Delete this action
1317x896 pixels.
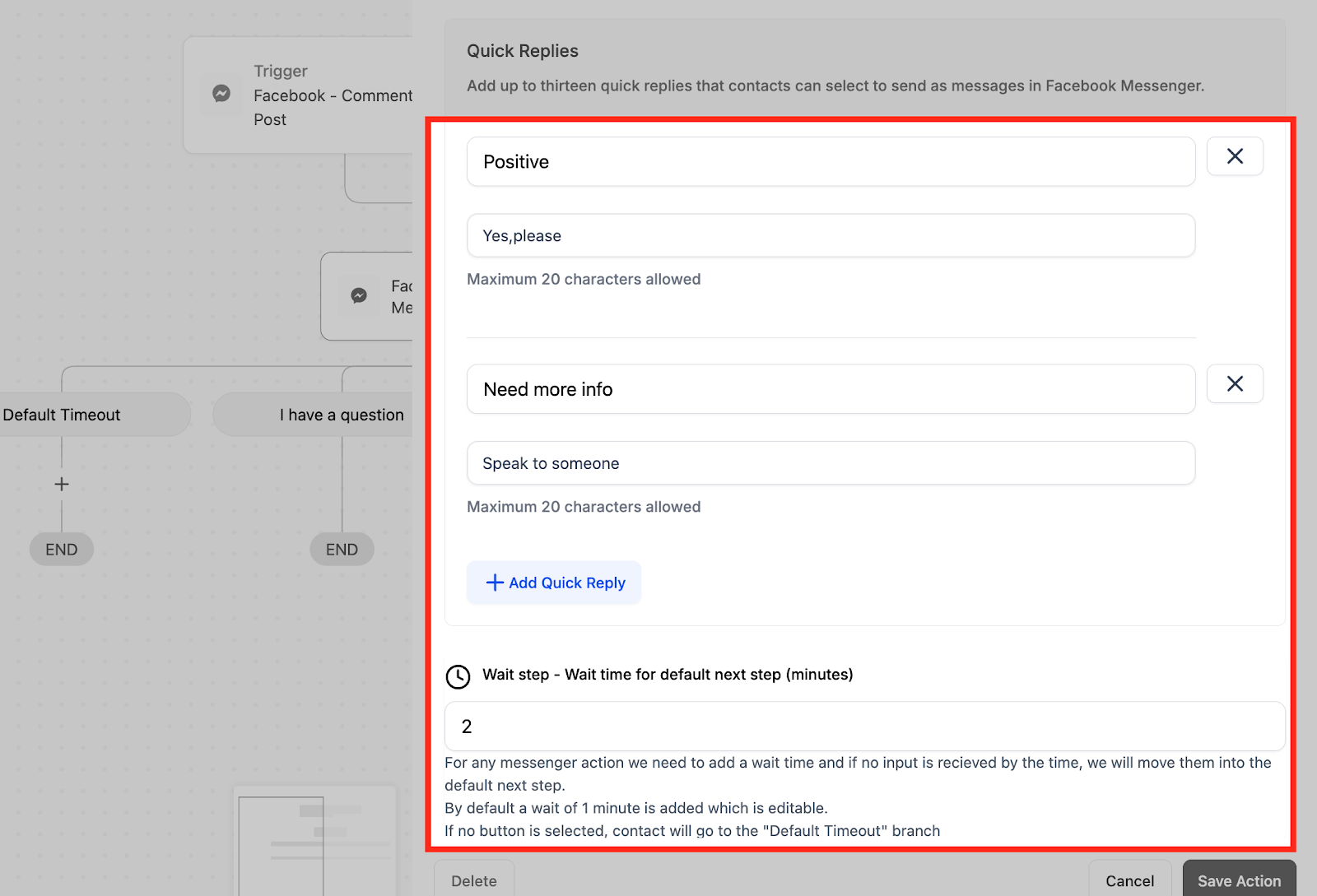474,879
